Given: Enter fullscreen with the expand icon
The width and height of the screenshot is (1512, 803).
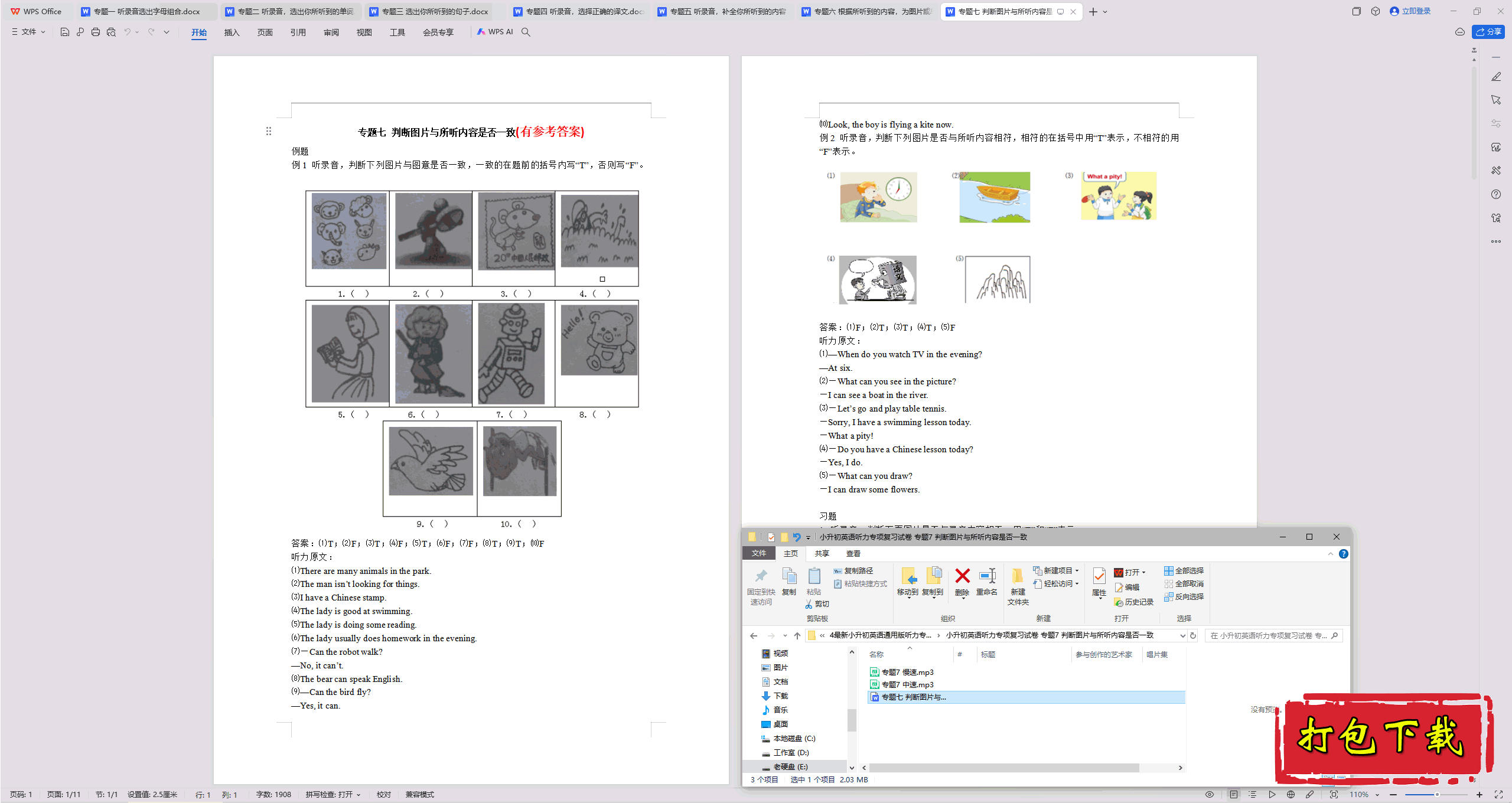Looking at the screenshot, I should 1498,794.
